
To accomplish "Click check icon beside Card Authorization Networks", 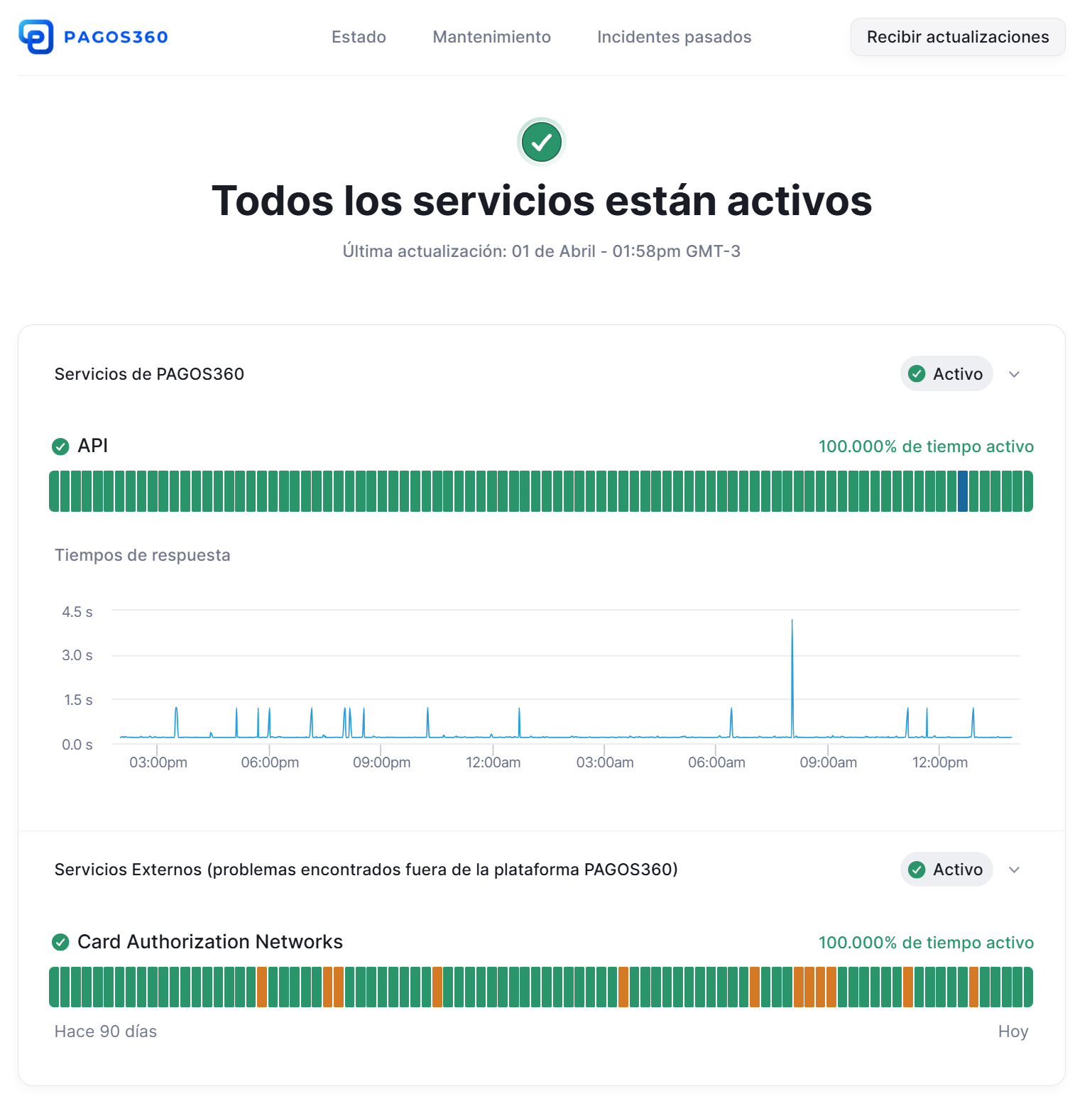I will tap(60, 942).
